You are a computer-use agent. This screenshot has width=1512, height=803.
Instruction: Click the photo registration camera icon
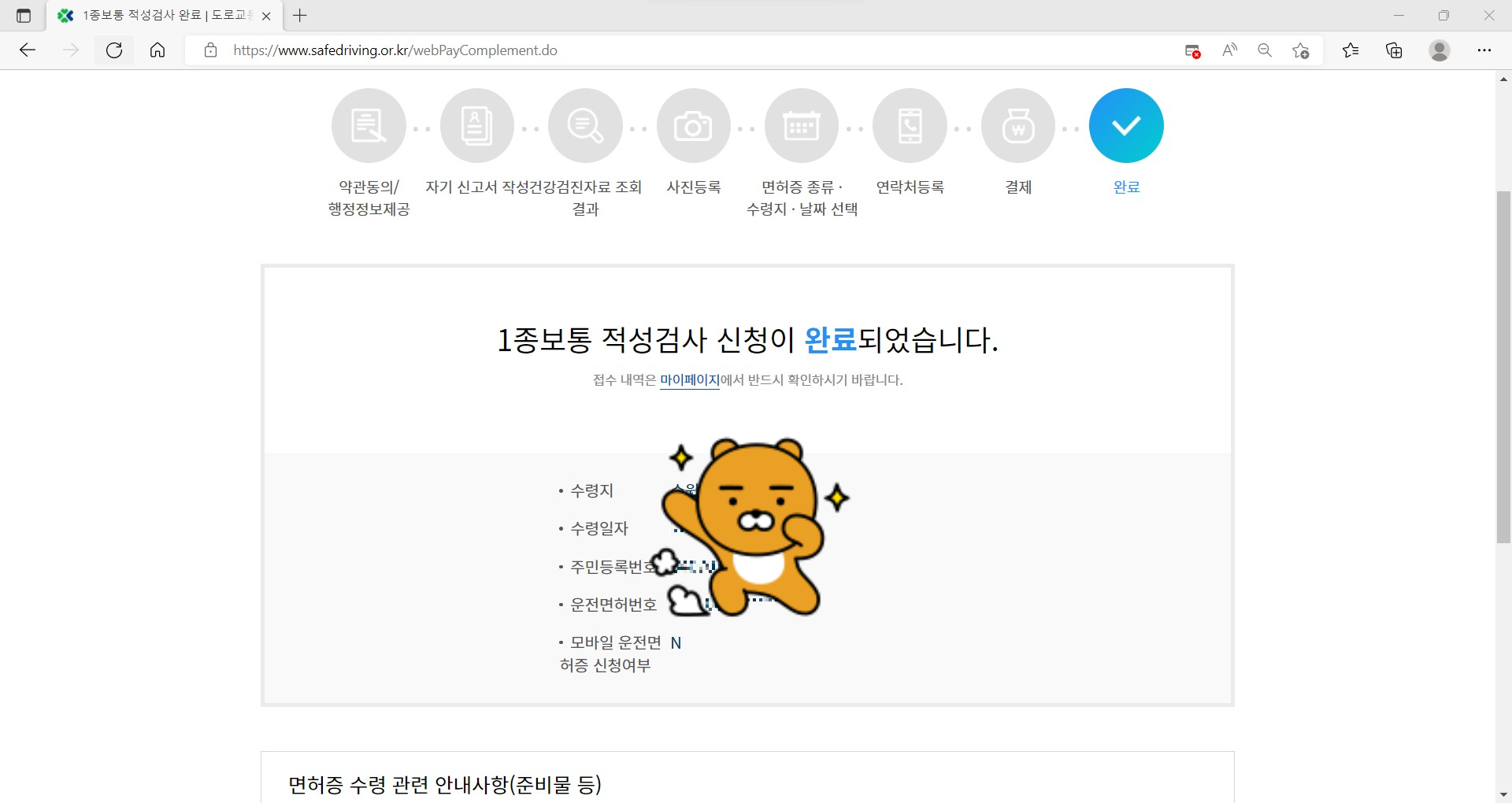[x=694, y=126]
